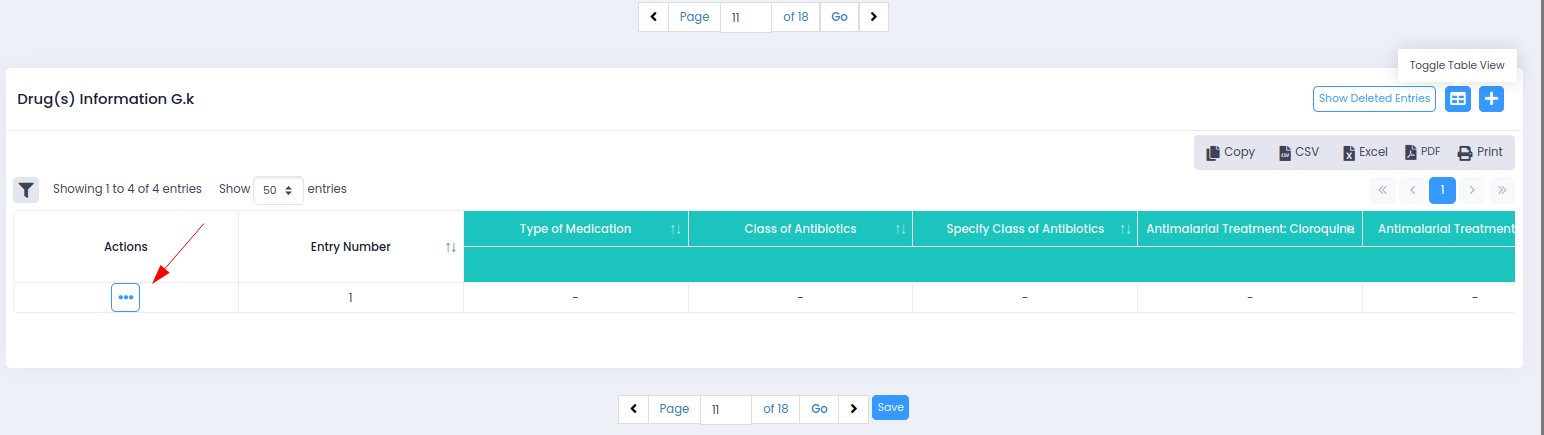This screenshot has width=1544, height=435.
Task: Select table pagination page 1
Action: point(1442,190)
